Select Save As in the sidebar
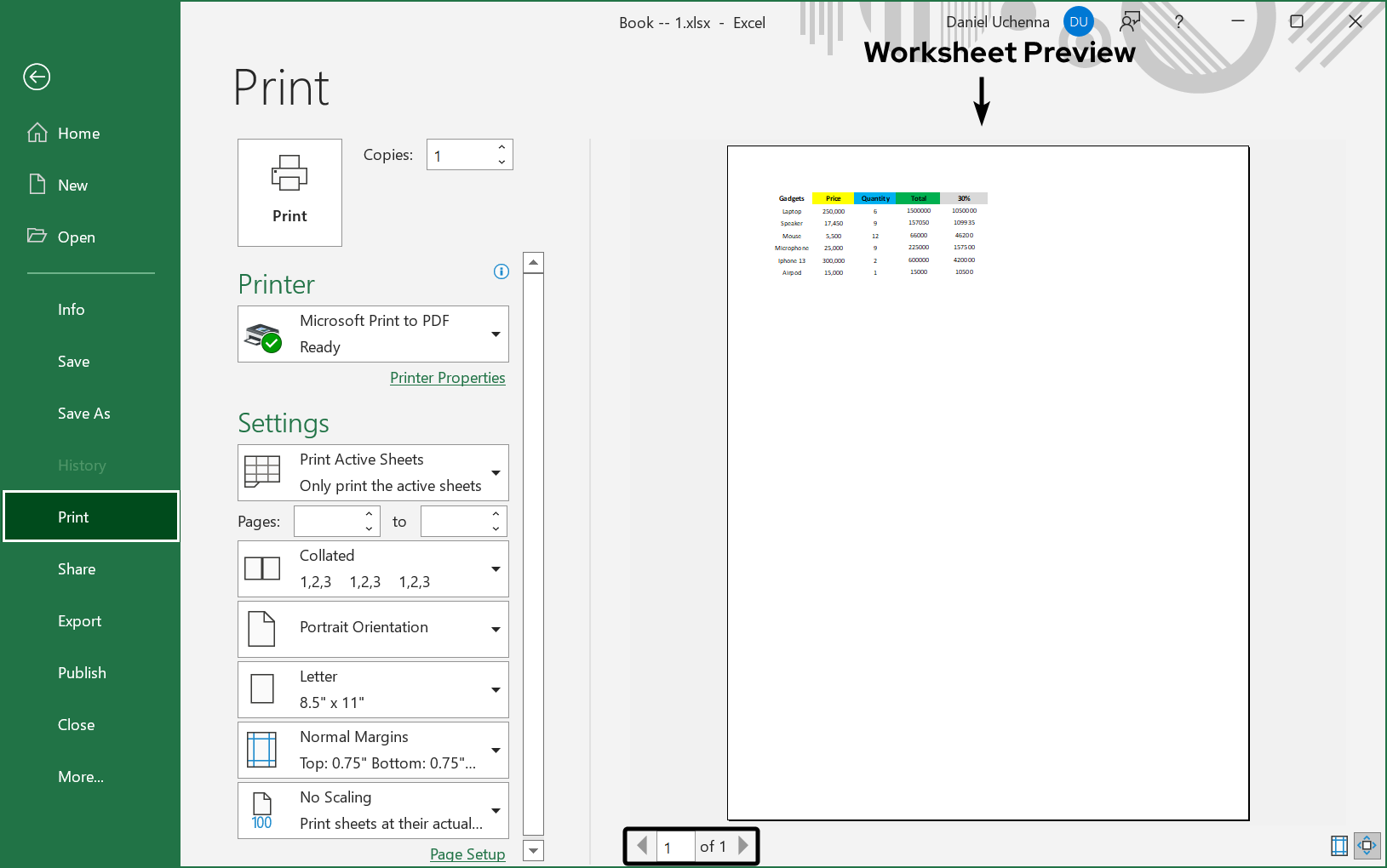The height and width of the screenshot is (868, 1387). coord(84,414)
